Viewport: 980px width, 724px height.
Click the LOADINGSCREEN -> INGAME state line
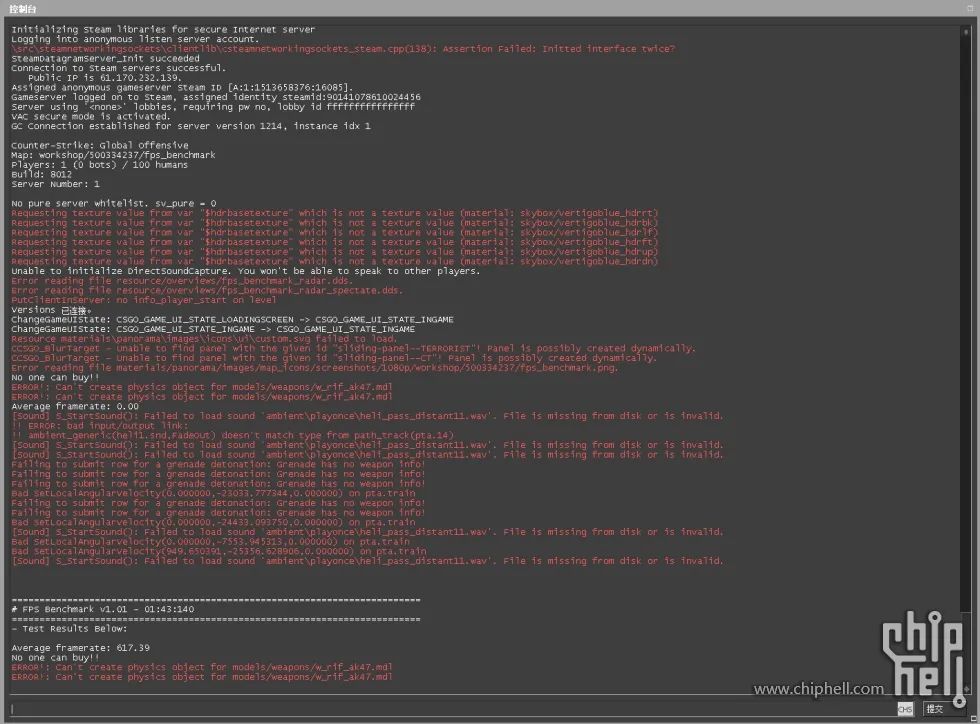point(232,319)
